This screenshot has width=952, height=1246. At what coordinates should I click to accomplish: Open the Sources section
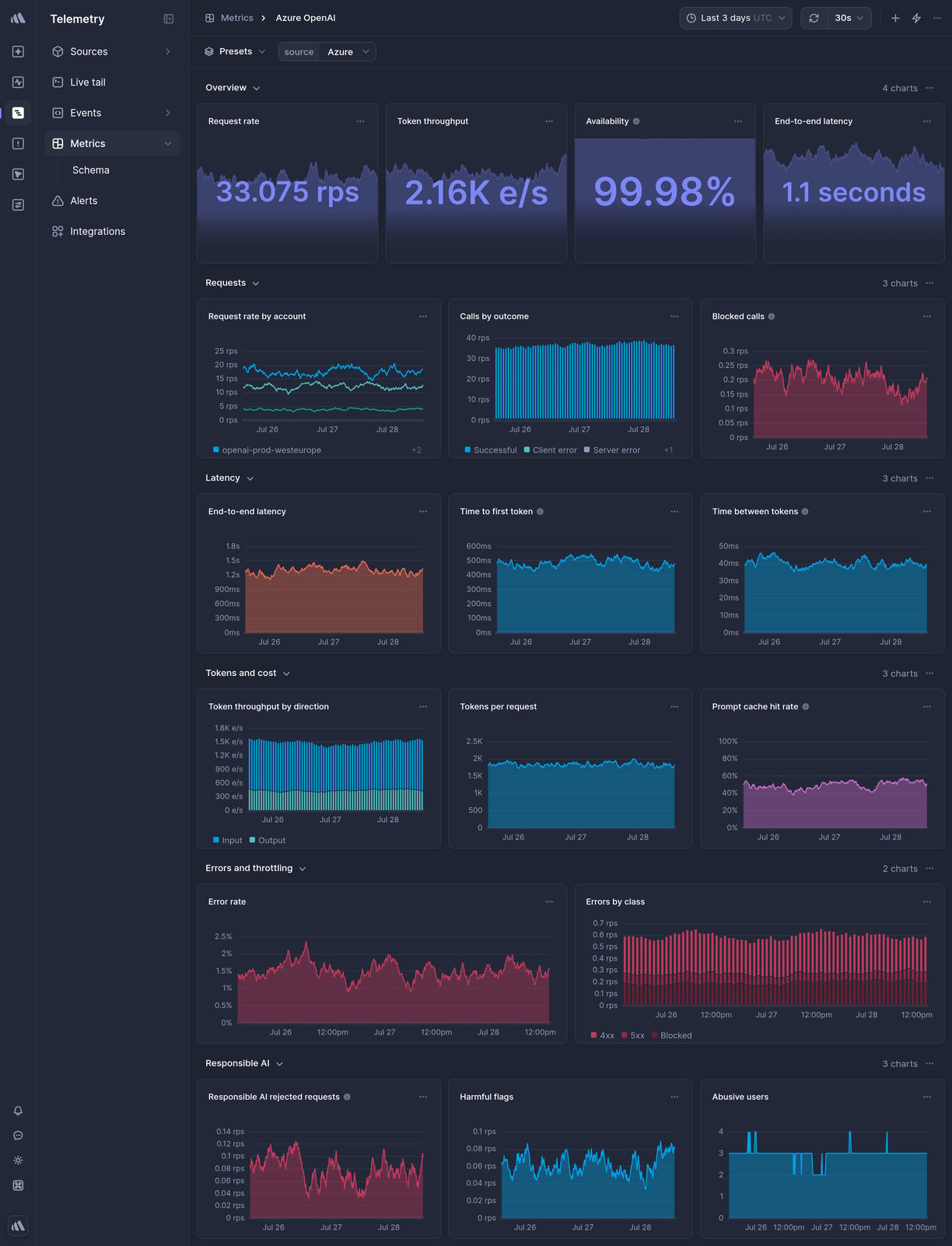point(112,51)
